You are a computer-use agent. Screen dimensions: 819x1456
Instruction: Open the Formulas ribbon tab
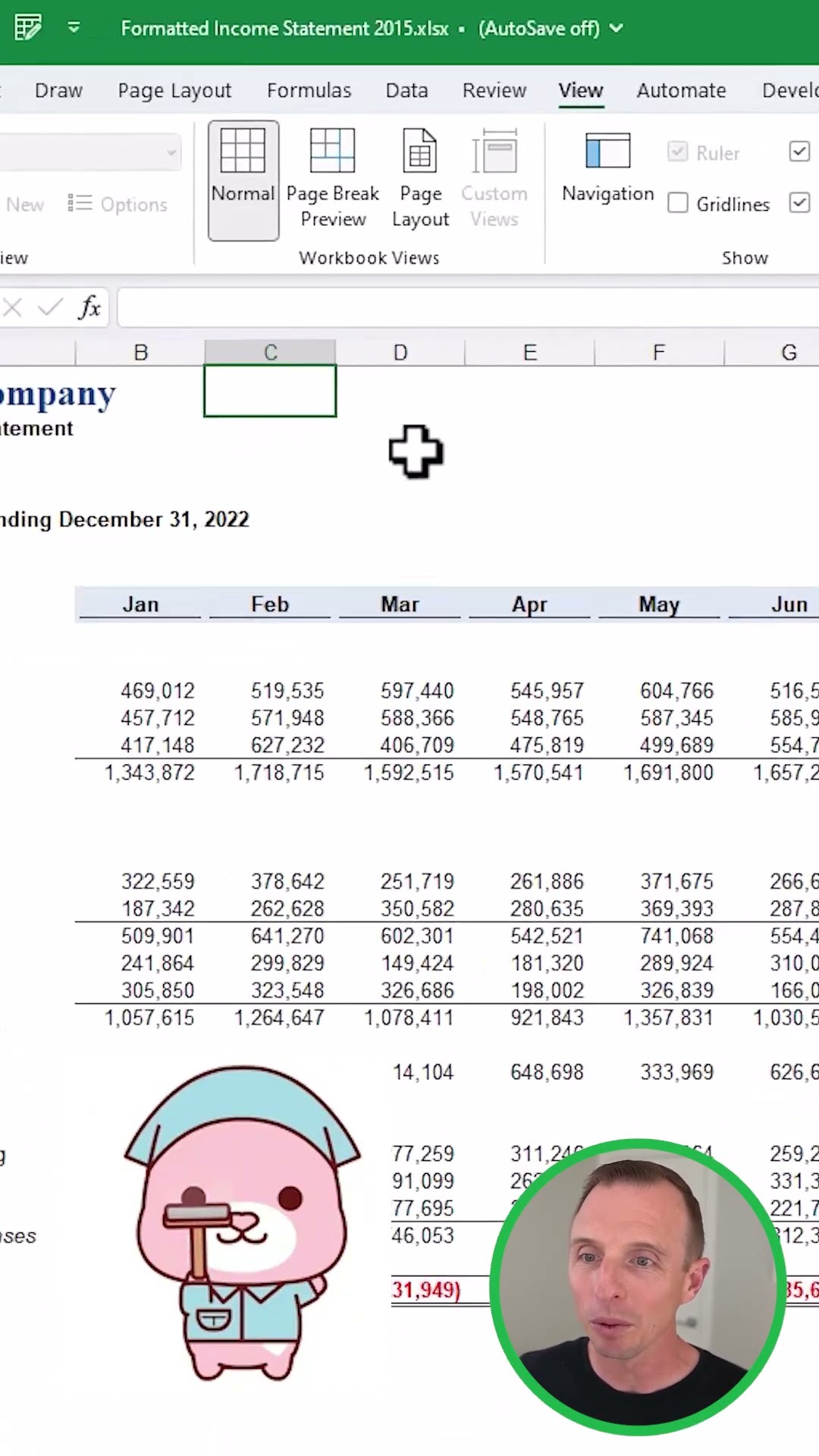coord(309,91)
